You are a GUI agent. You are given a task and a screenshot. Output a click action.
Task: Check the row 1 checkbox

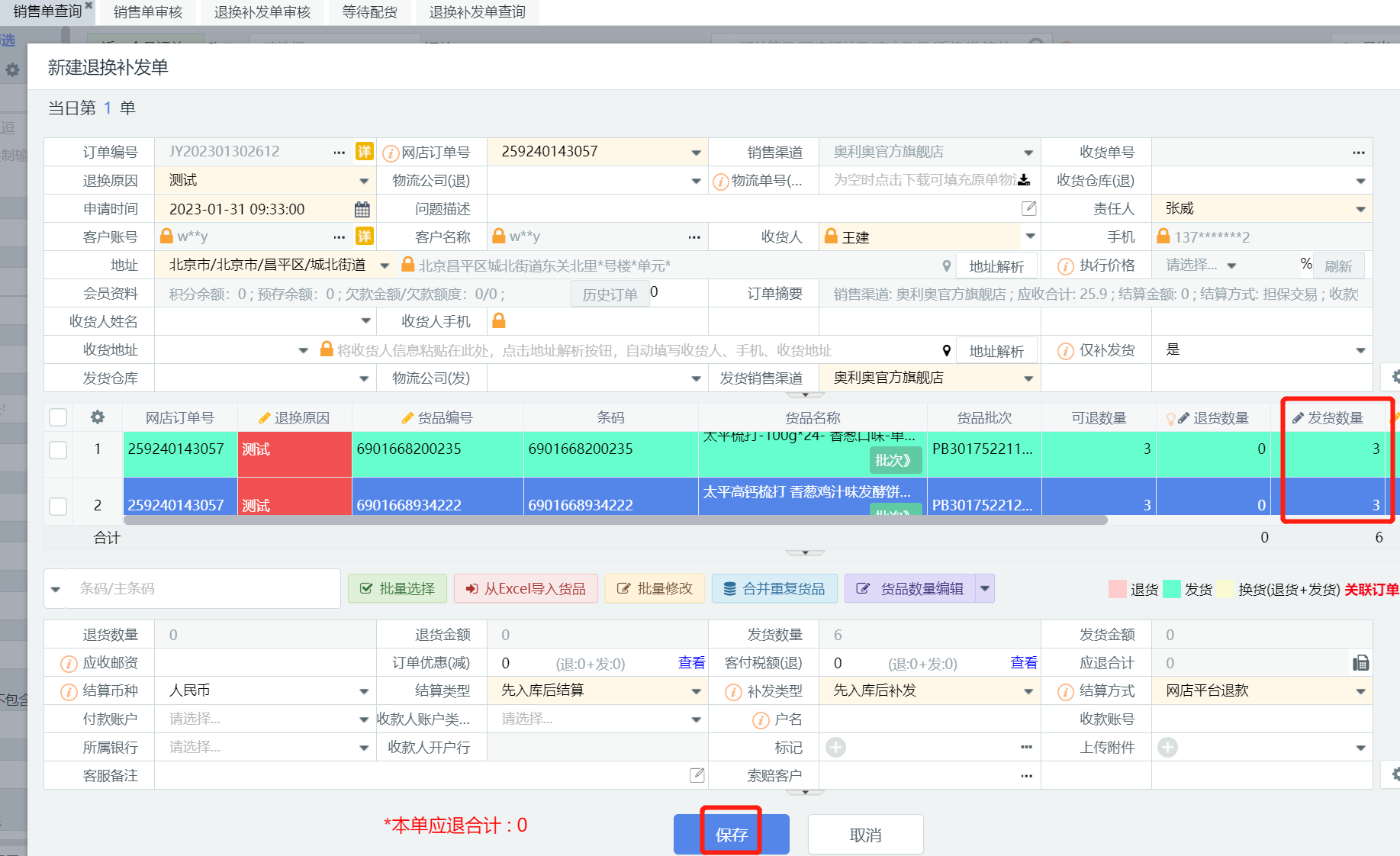pos(58,449)
